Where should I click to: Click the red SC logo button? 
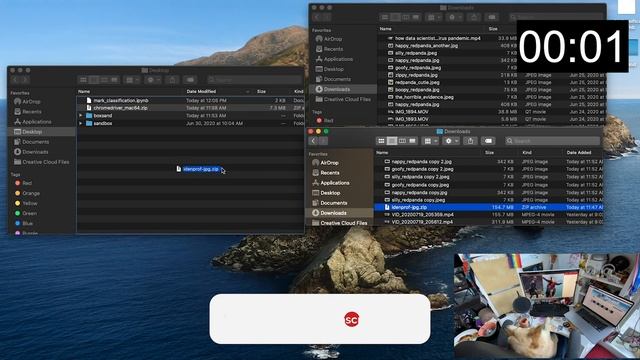(351, 319)
